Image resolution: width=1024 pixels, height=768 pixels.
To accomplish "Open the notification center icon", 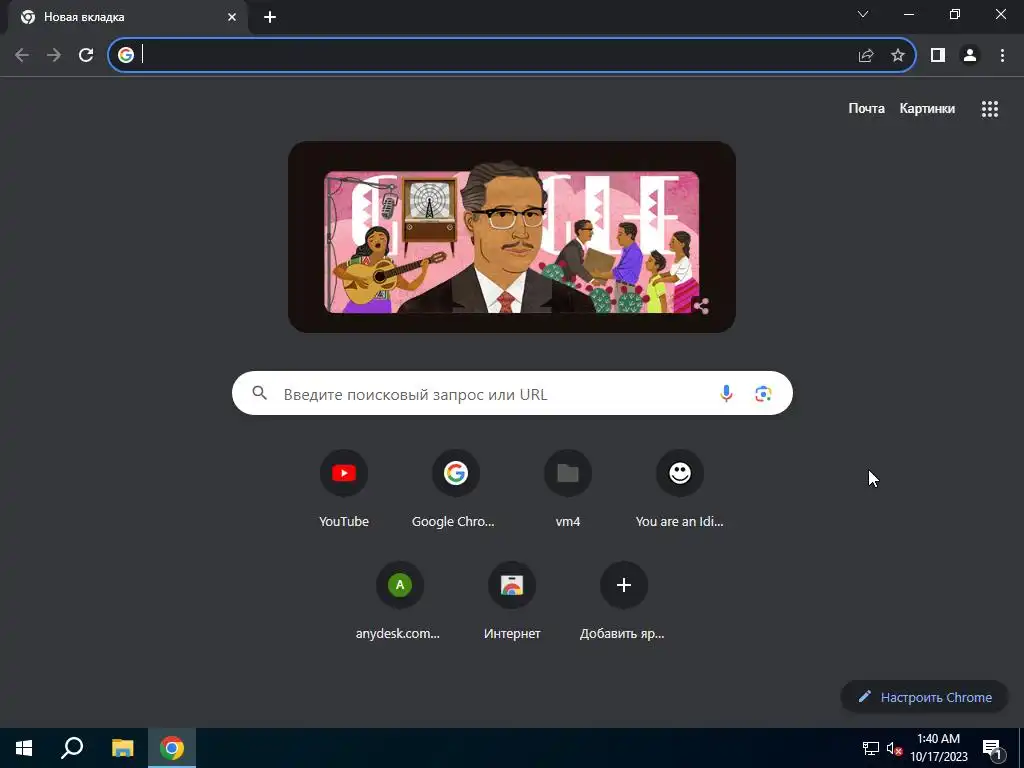I will click(992, 749).
